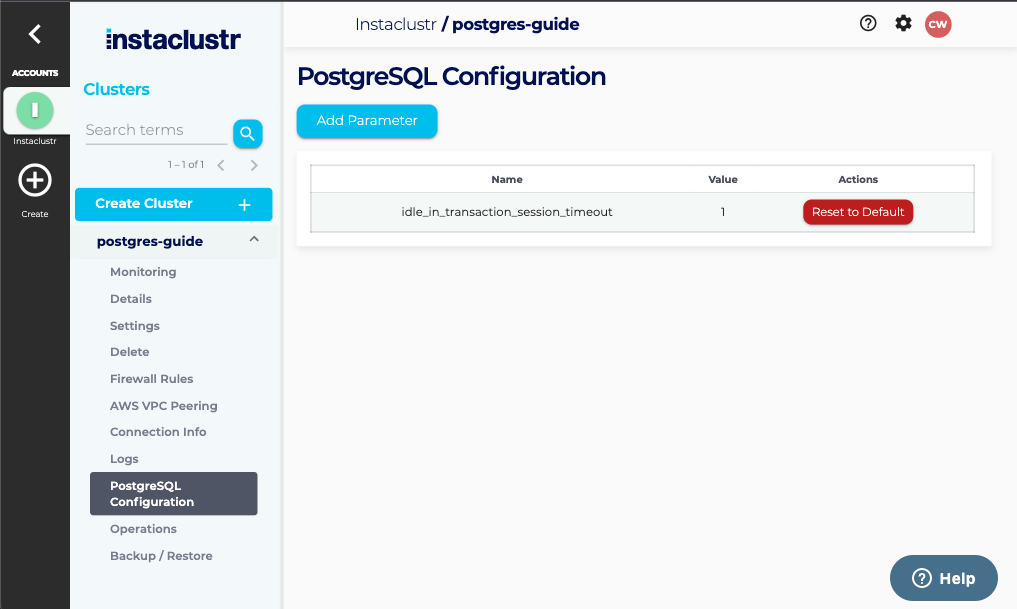This screenshot has width=1017, height=609.
Task: Click the Instaclustr breadcrumb link
Action: tap(395, 24)
